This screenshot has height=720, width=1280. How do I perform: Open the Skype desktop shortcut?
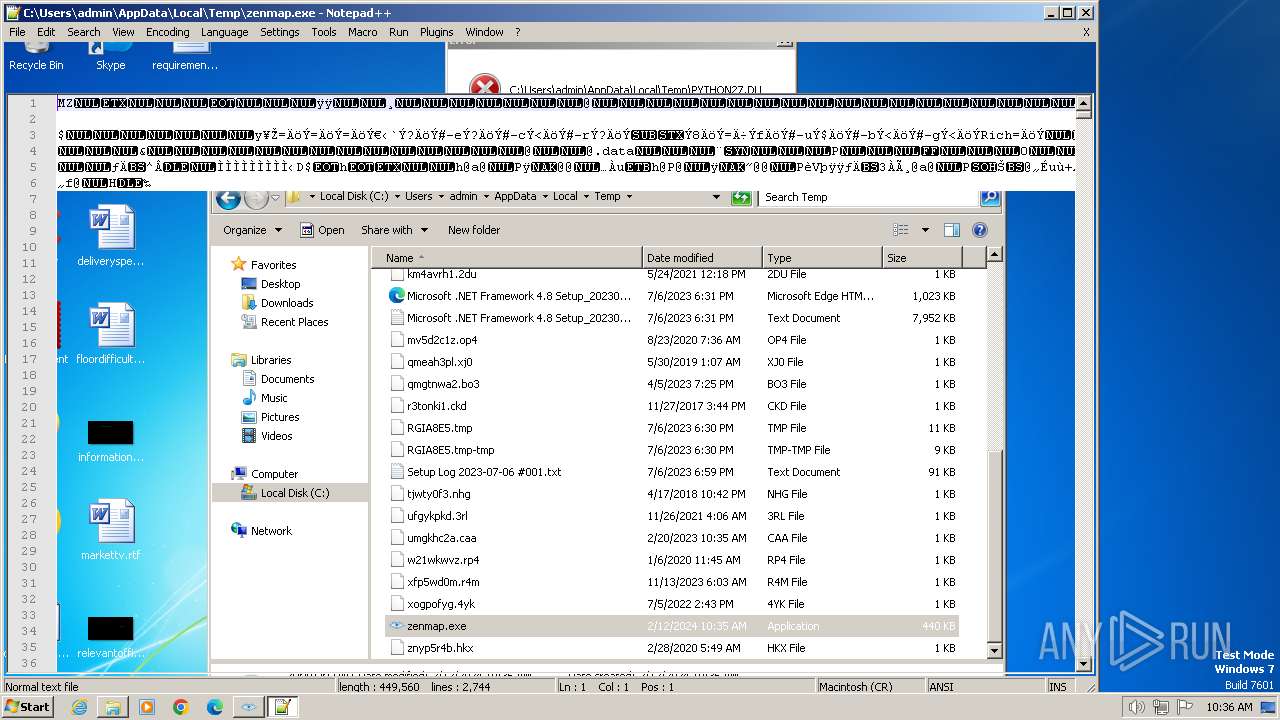point(111,58)
